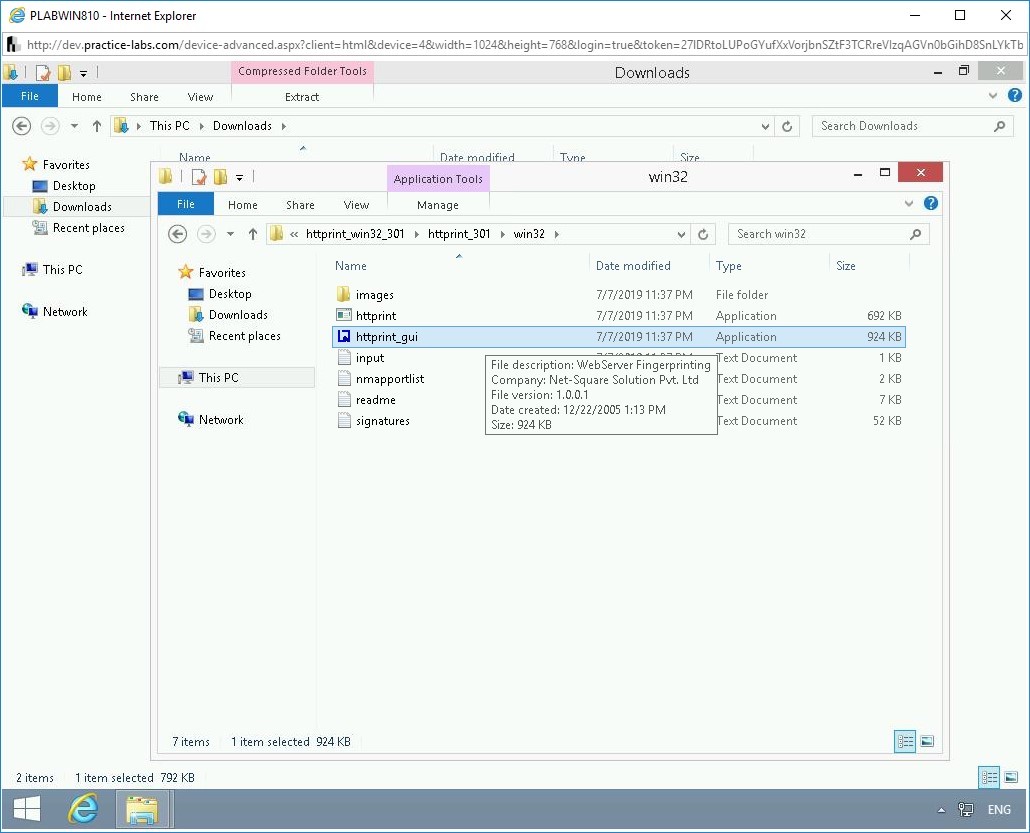This screenshot has height=833, width=1030.
Task: Click the File button in win32 window
Action: coord(186,205)
